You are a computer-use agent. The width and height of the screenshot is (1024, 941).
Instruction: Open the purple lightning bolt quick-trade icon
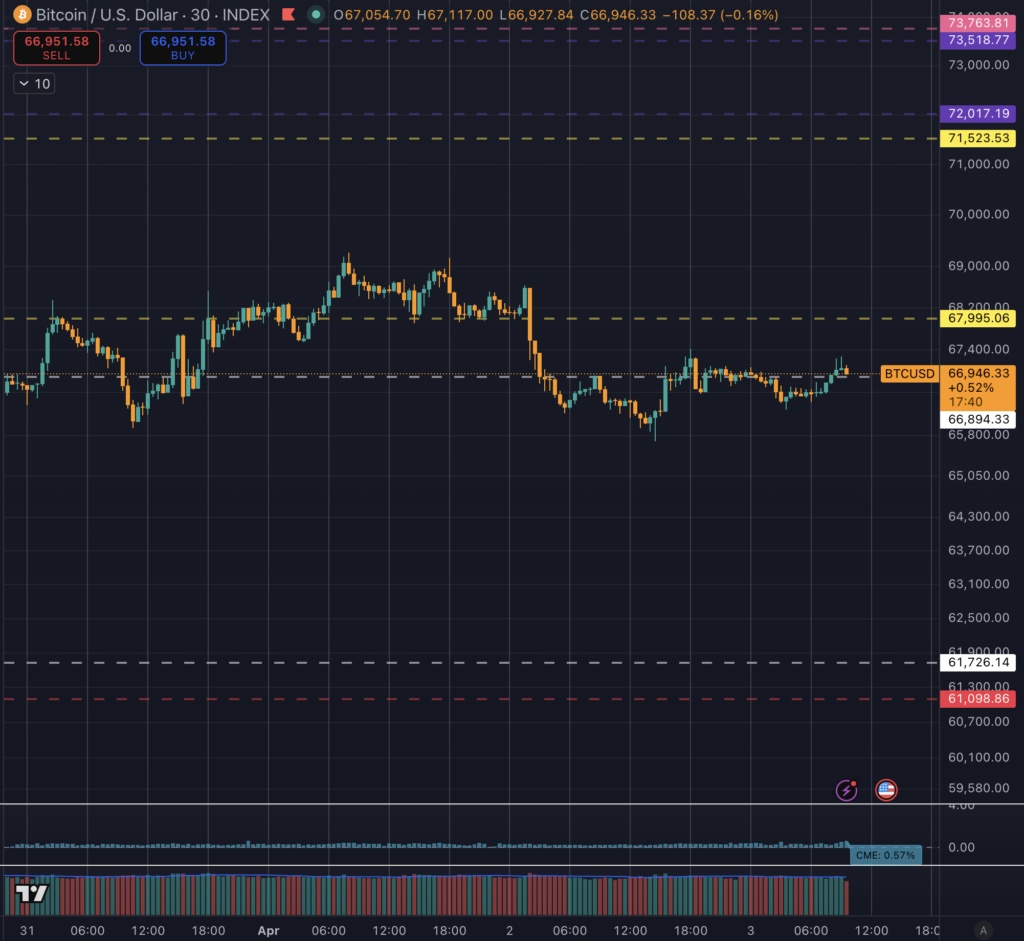click(846, 790)
